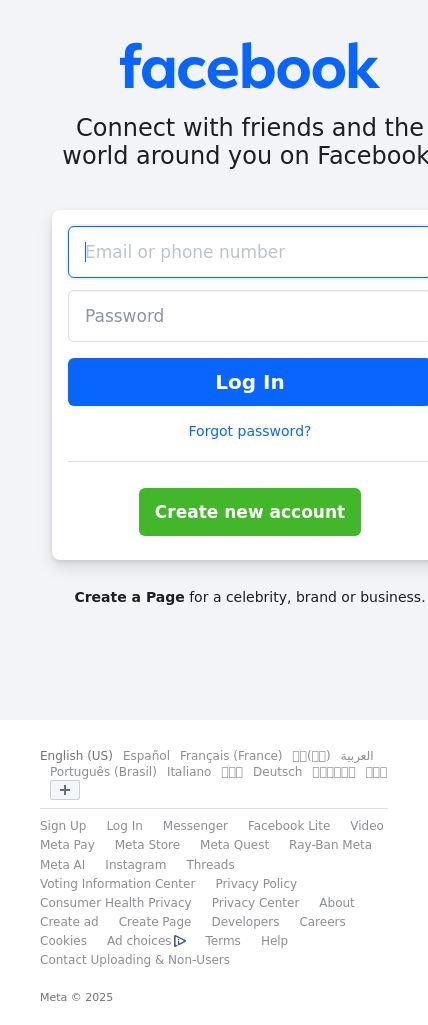This screenshot has width=428, height=1025.
Task: Click the blue Log In button
Action: coord(248,382)
